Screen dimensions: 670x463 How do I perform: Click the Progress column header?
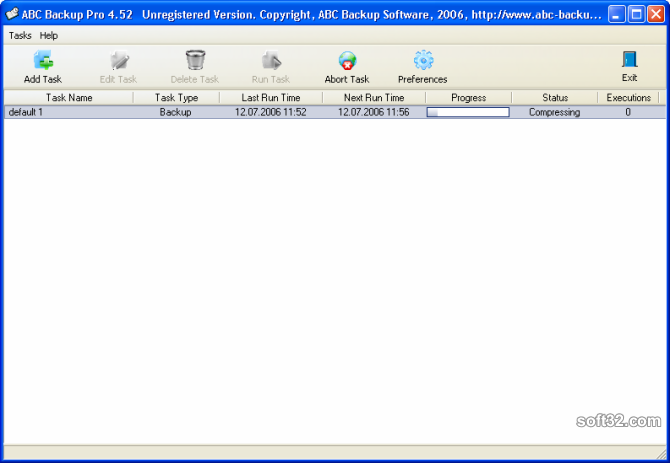click(x=469, y=98)
